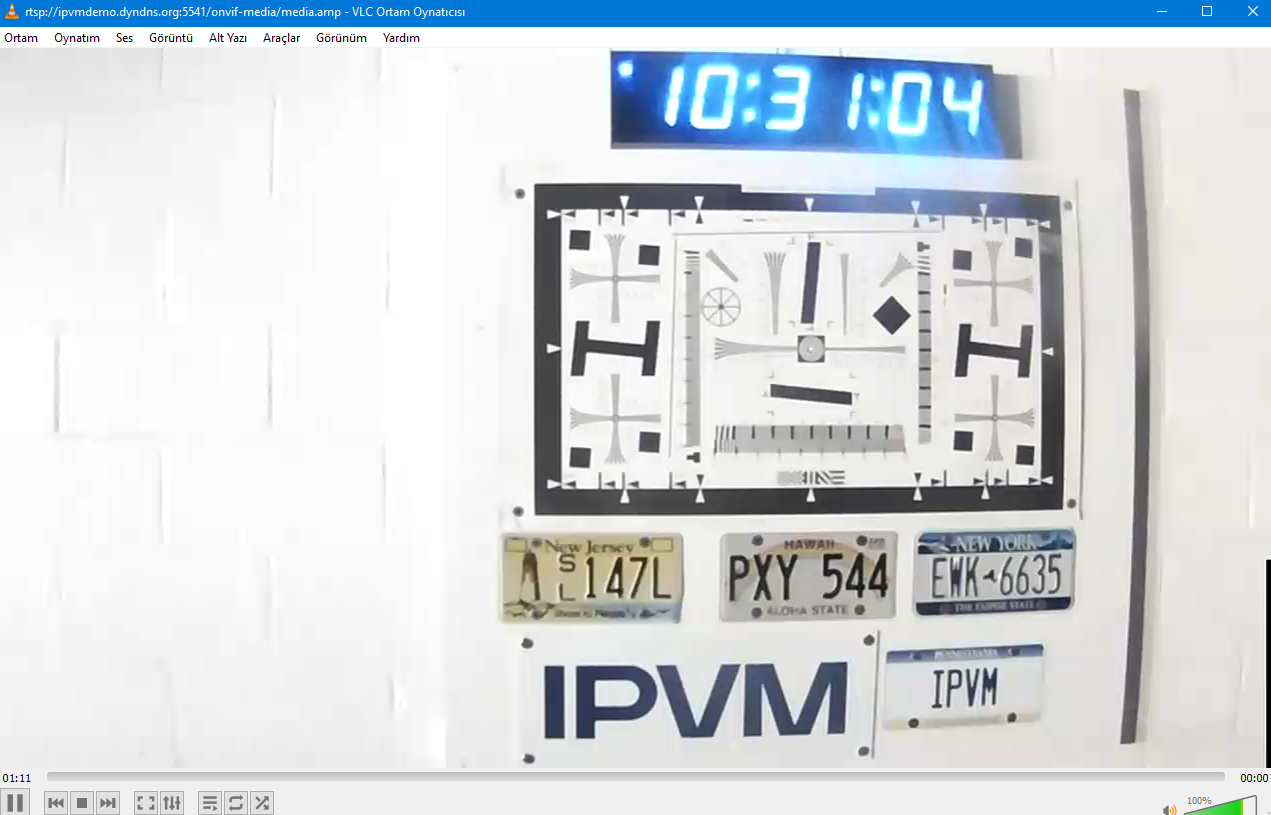This screenshot has width=1271, height=815.
Task: Pause the video playback
Action: pos(15,802)
